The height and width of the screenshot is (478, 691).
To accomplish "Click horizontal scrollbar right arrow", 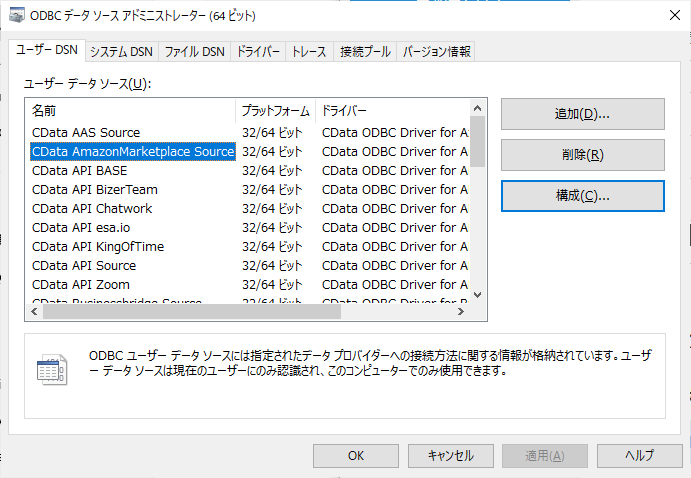I will (461, 311).
